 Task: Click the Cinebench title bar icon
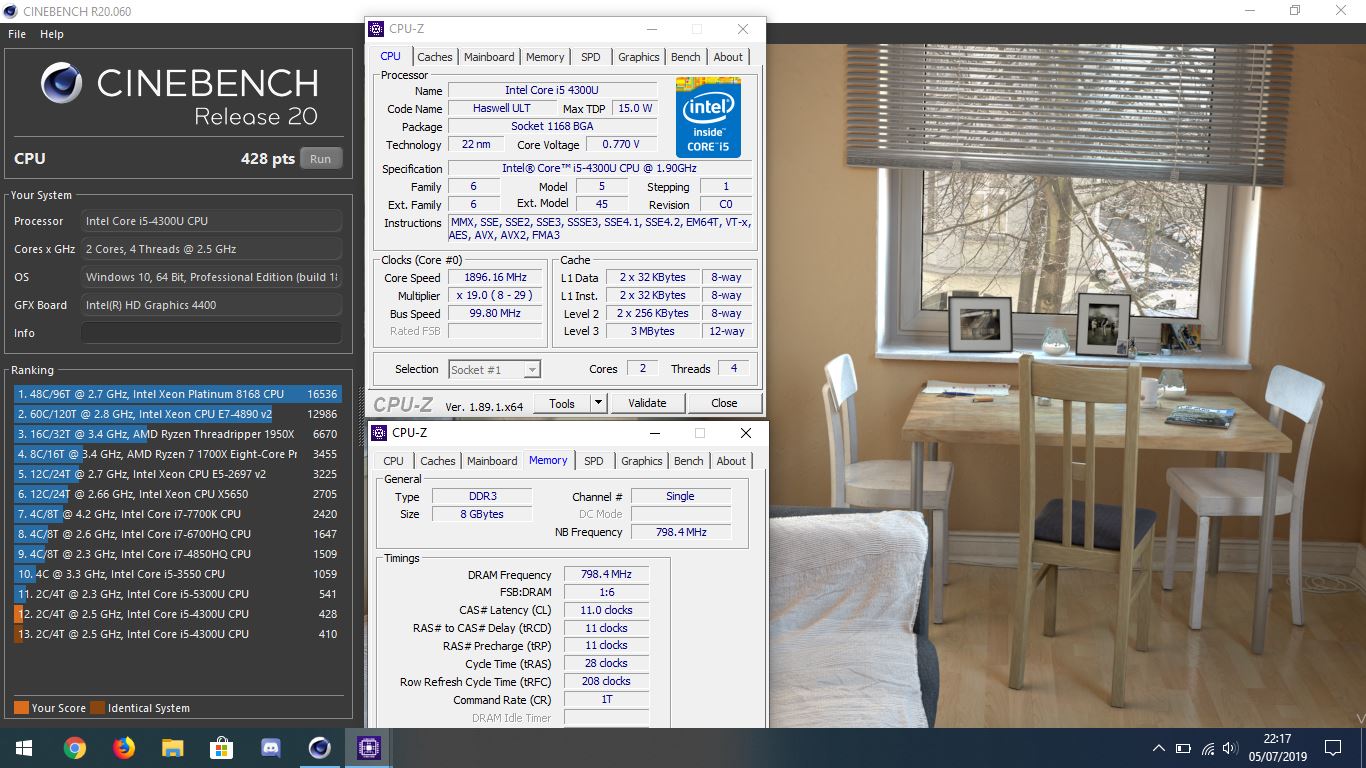10,11
